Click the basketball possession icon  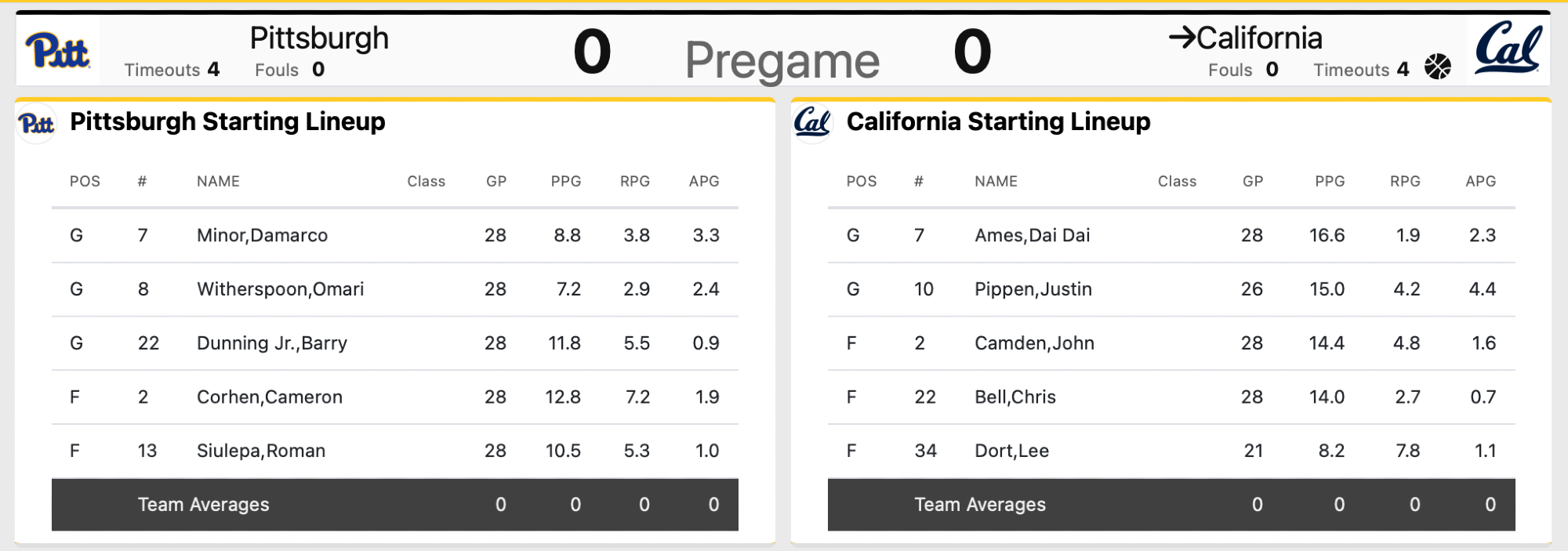(x=1438, y=67)
